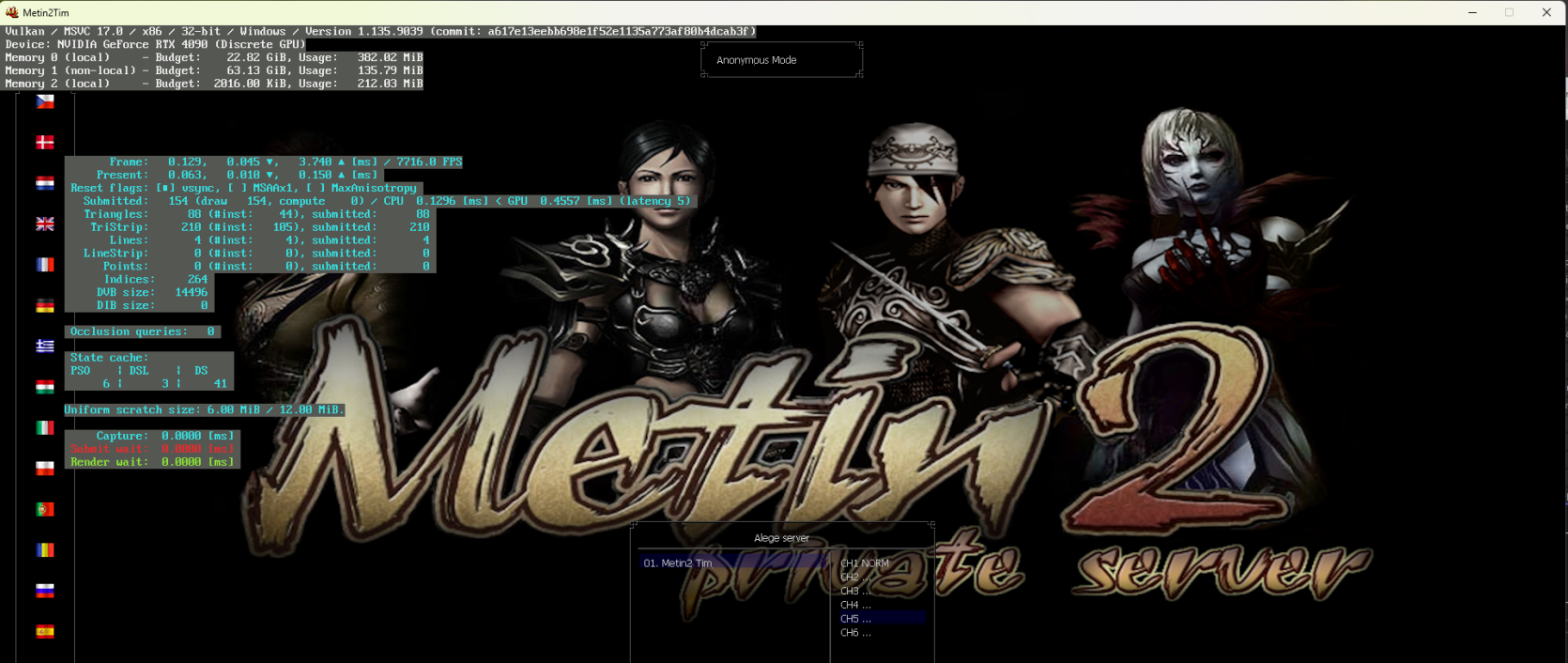Pick the Russian flag language icon
Viewport: 1568px width, 663px height.
pos(45,591)
